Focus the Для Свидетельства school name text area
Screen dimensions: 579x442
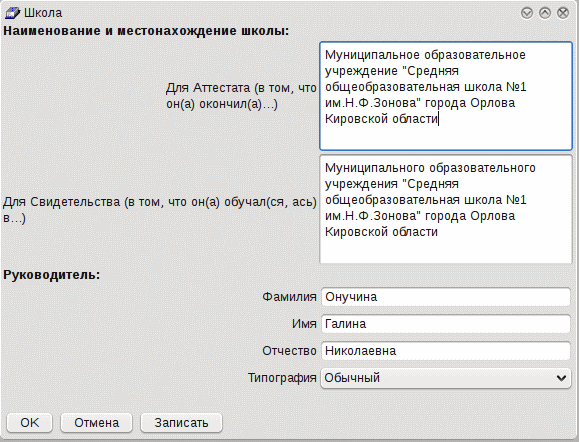446,209
